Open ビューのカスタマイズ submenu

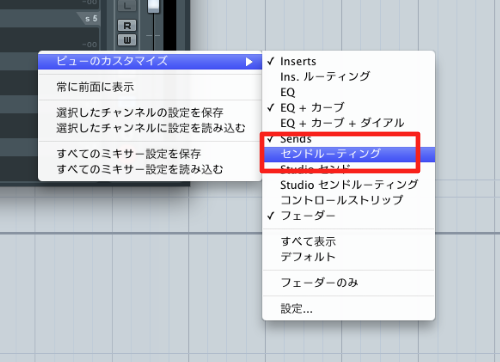coord(150,61)
